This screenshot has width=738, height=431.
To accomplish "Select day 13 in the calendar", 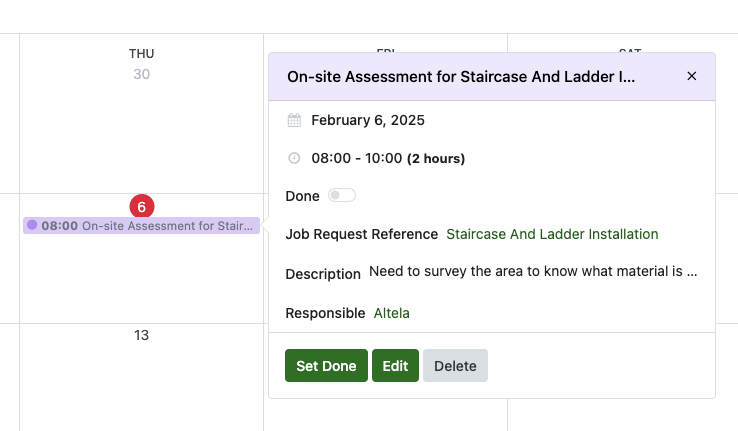I will point(141,335).
